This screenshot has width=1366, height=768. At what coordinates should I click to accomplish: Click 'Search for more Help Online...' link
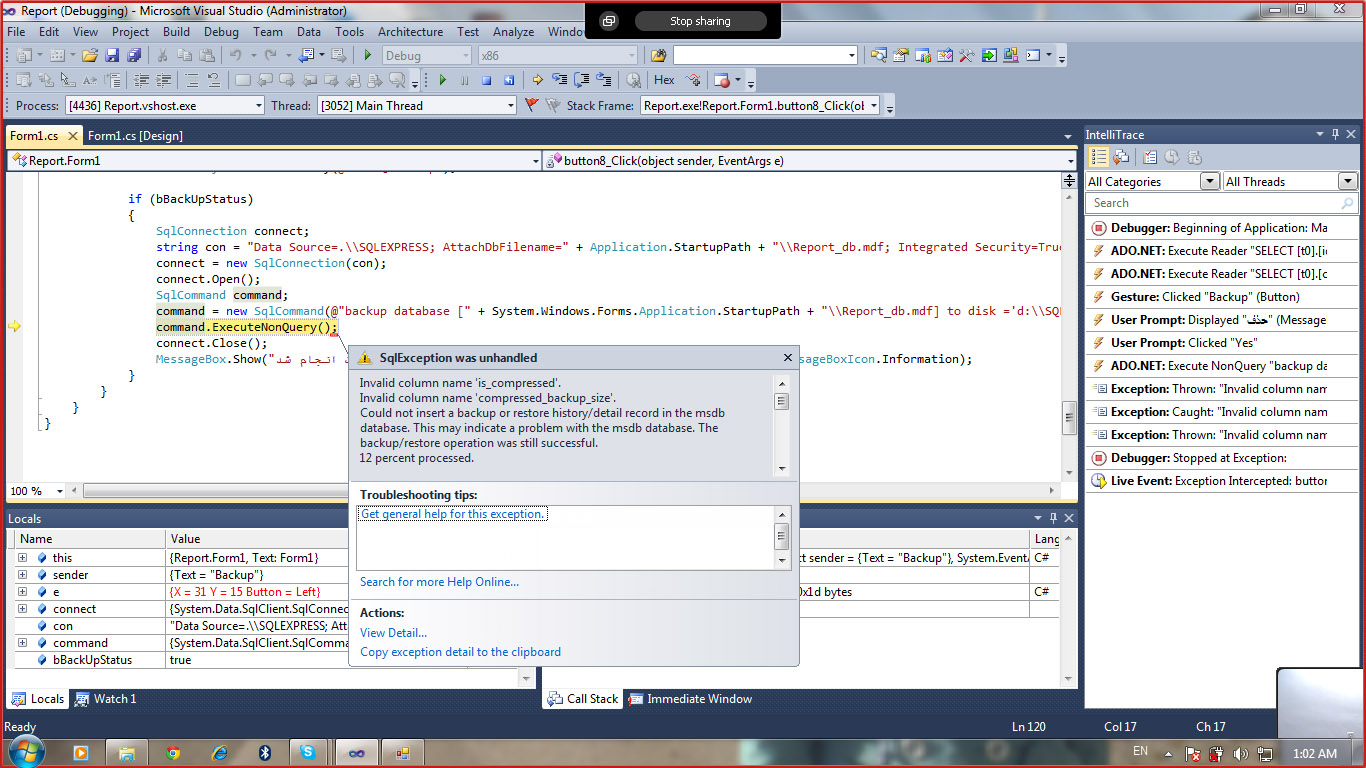point(439,582)
